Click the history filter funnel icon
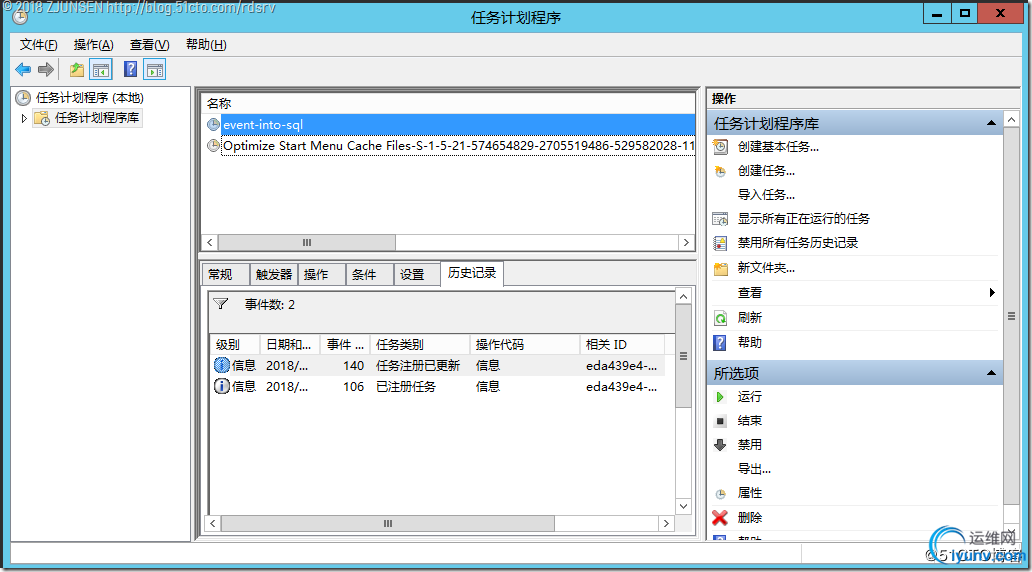Viewport: 1032px width, 572px height. tap(221, 304)
